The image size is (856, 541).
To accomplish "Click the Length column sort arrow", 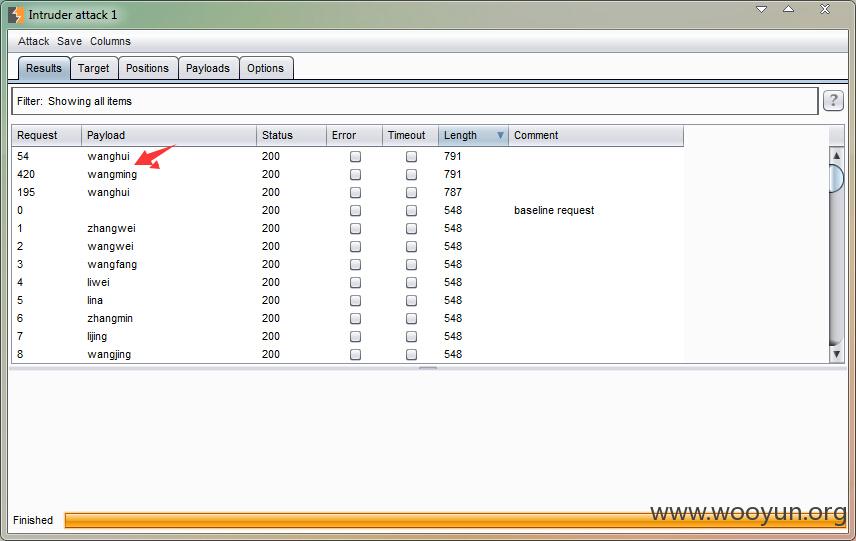I will tap(500, 135).
